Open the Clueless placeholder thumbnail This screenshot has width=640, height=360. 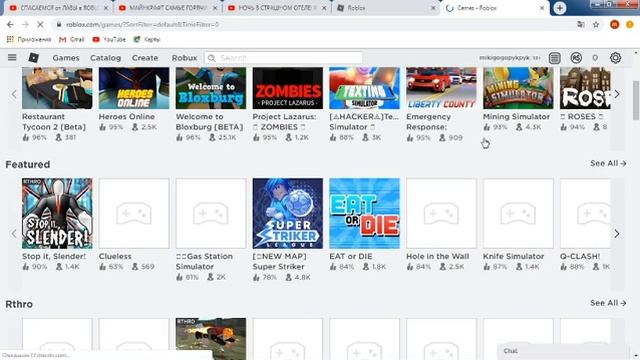pyautogui.click(x=134, y=213)
